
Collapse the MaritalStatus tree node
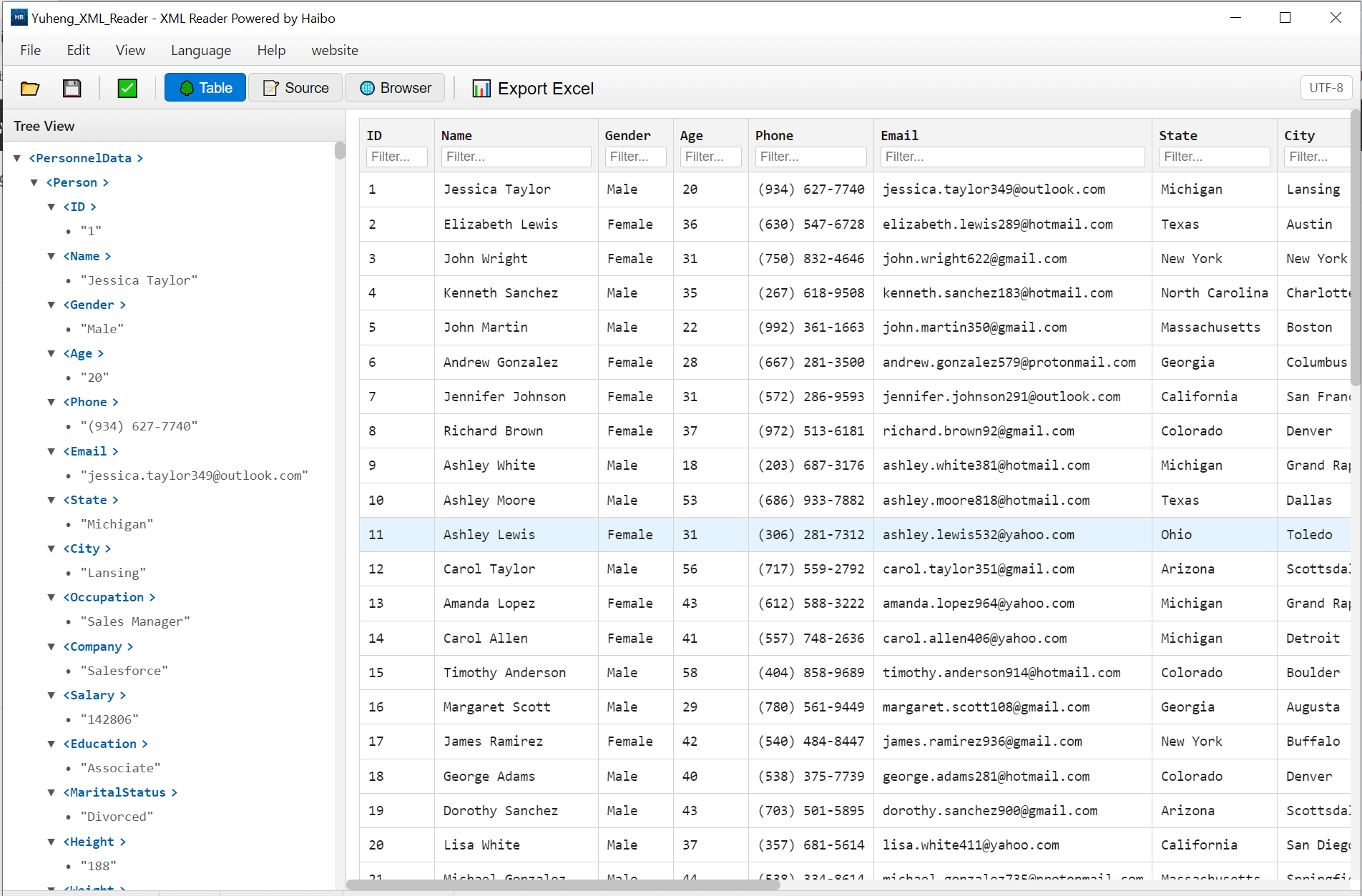52,792
